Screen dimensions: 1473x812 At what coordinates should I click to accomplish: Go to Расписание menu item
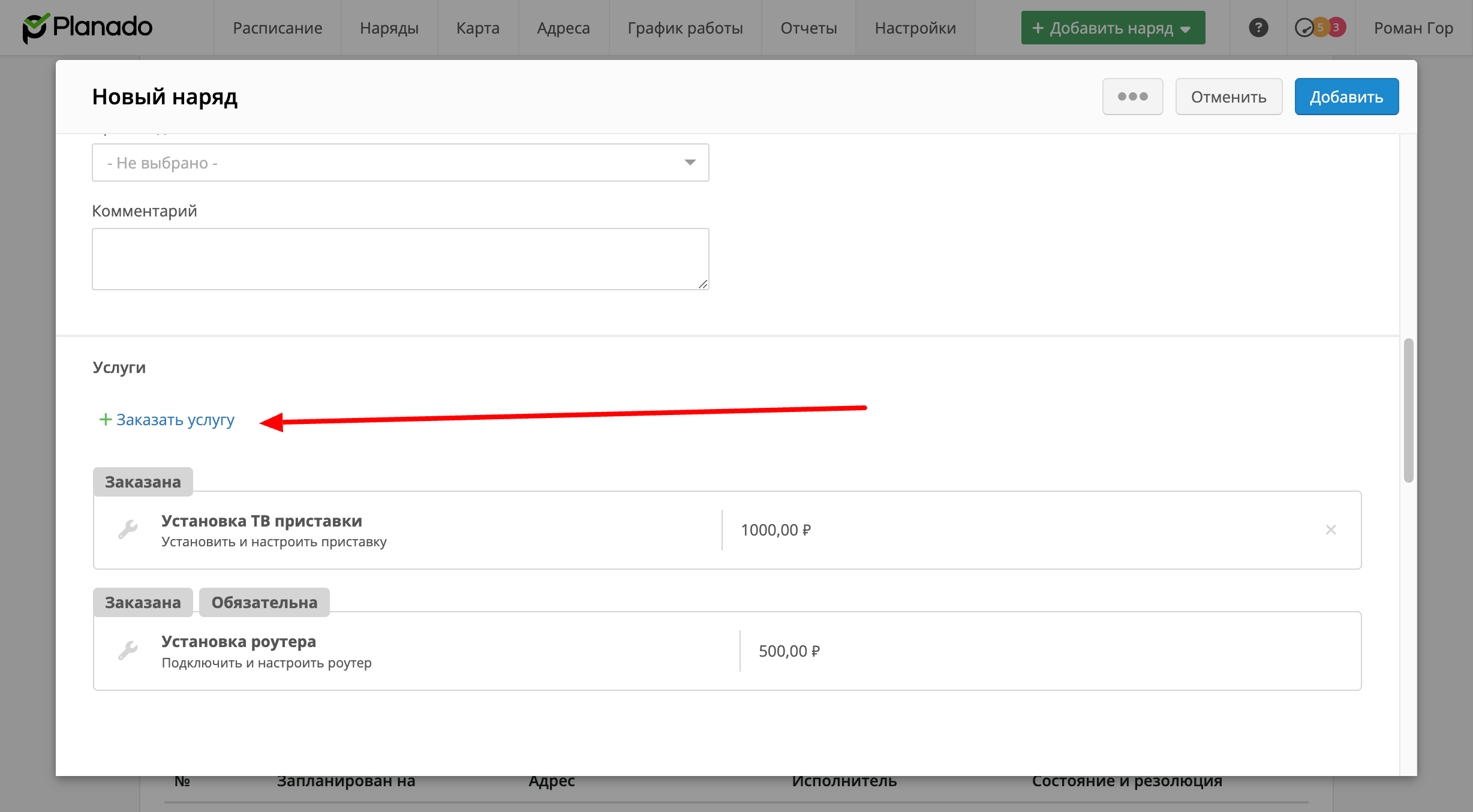(x=277, y=28)
